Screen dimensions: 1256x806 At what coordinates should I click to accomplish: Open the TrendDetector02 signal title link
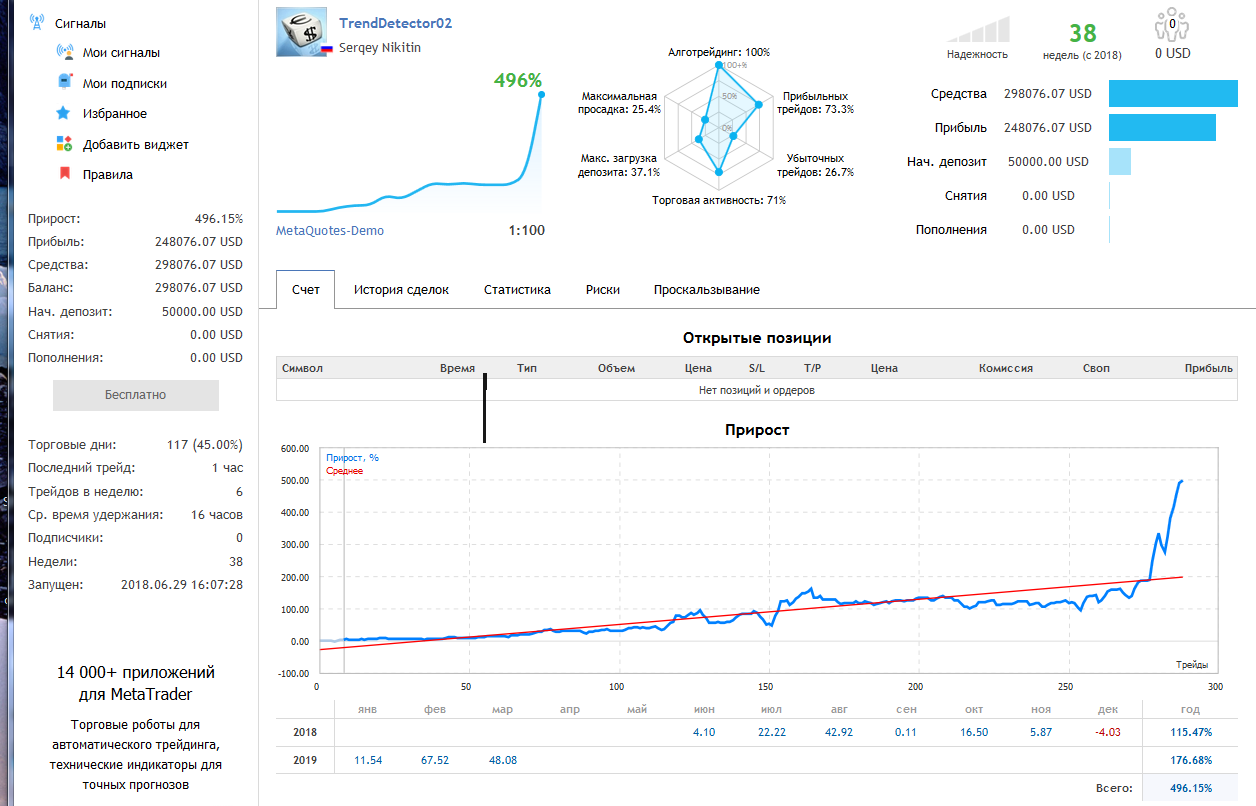pos(396,23)
